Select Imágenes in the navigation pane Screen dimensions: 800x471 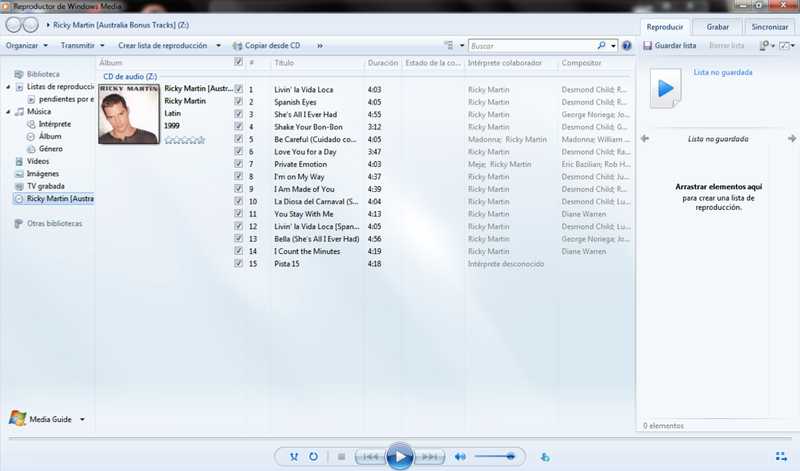pos(42,173)
